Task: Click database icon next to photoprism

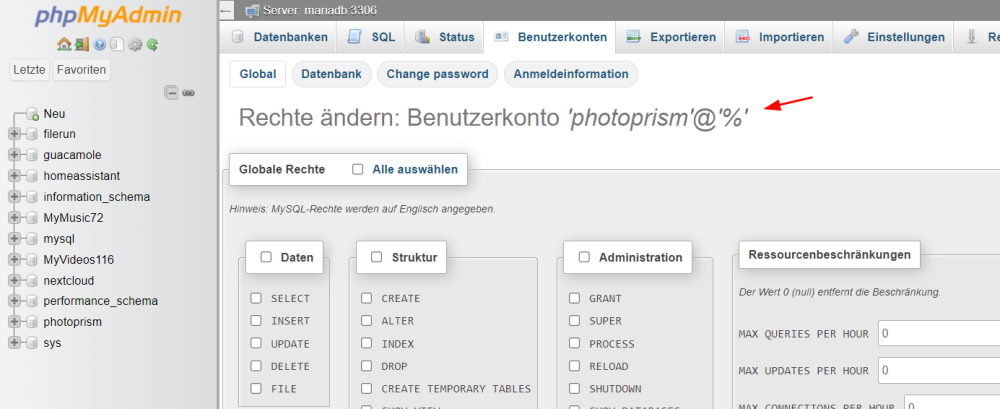Action: point(33,322)
